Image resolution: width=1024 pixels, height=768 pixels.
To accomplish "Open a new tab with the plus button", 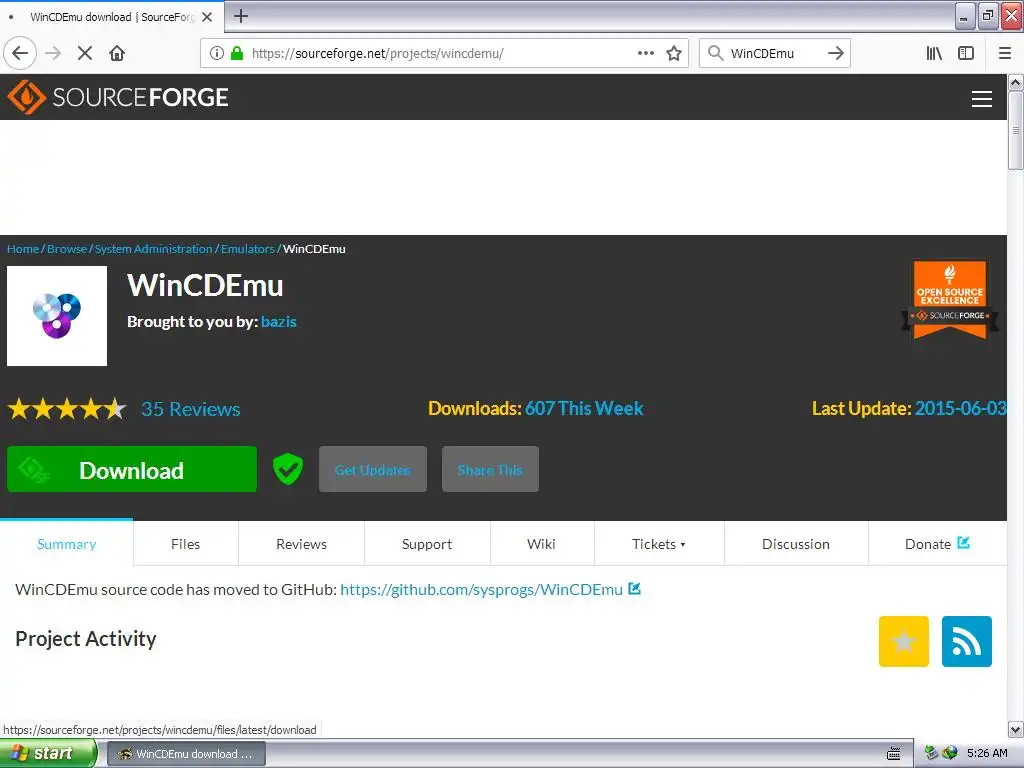I will click(x=241, y=16).
